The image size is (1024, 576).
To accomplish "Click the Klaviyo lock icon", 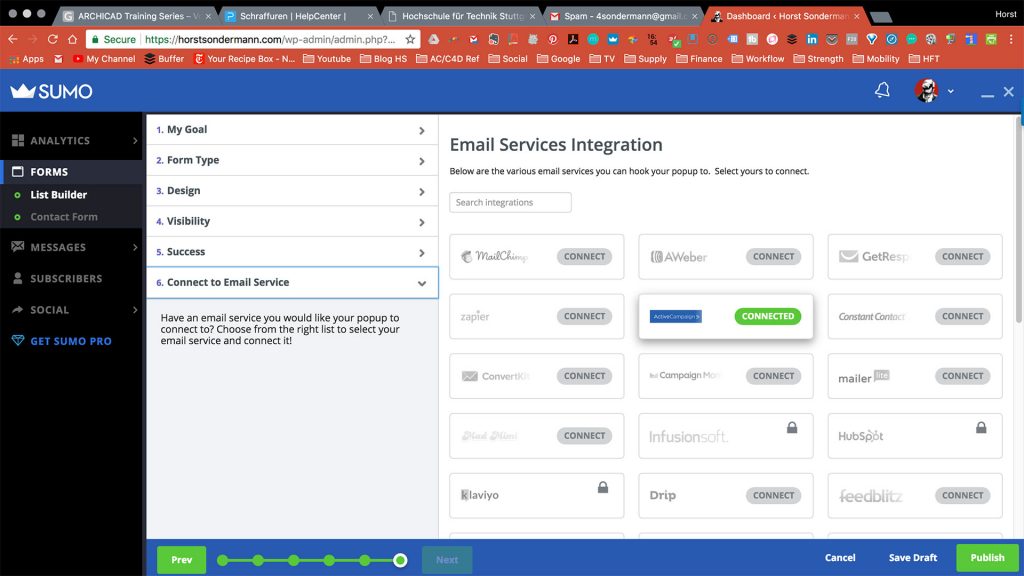I will [x=603, y=488].
